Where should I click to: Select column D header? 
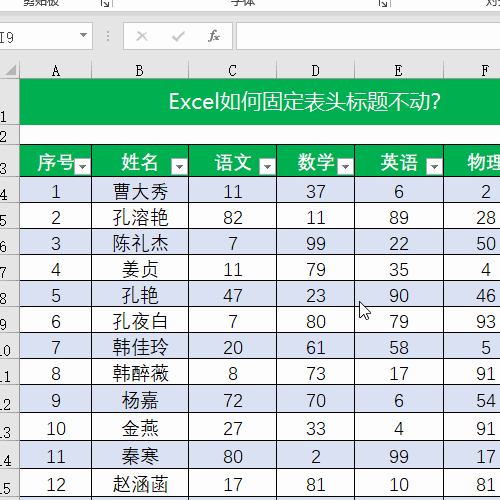(x=316, y=70)
